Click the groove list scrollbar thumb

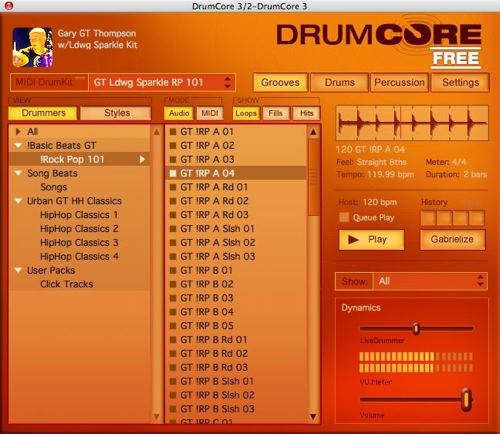313,177
